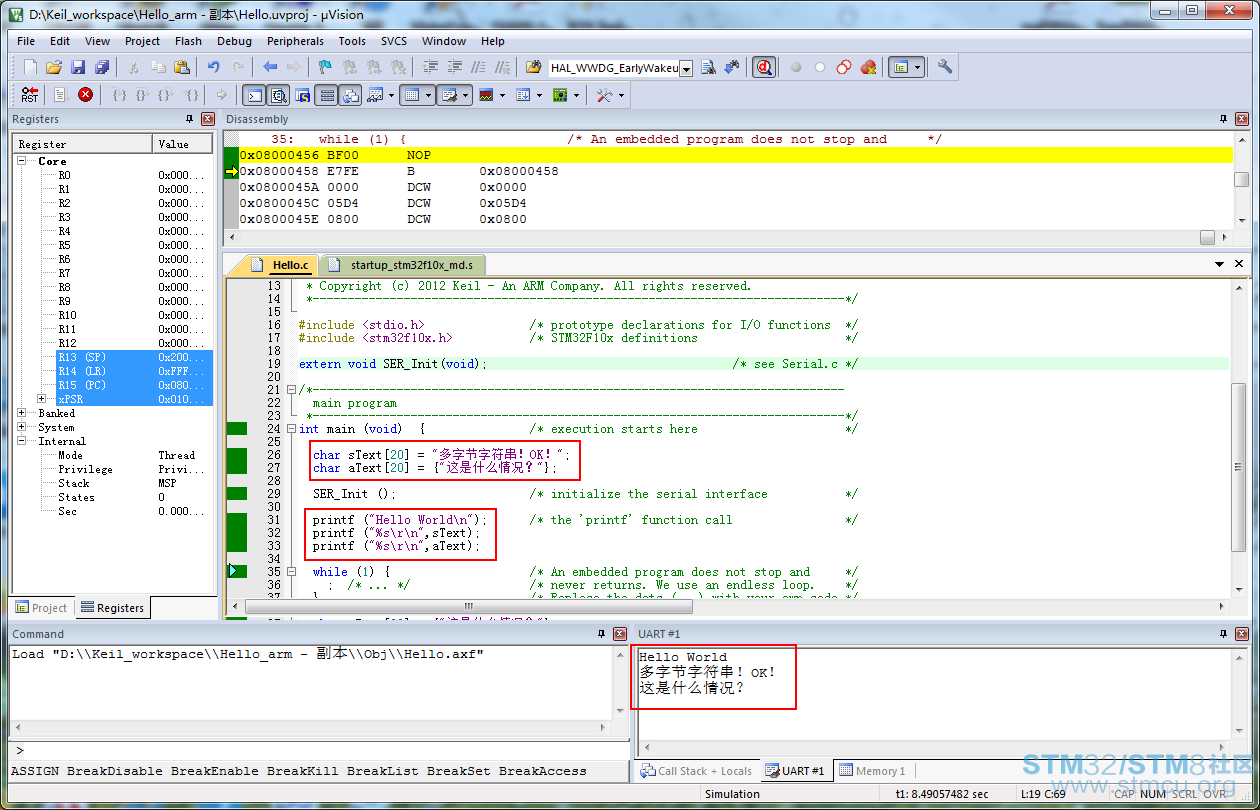This screenshot has height=810, width=1260.
Task: Click the Value column header
Action: click(183, 144)
